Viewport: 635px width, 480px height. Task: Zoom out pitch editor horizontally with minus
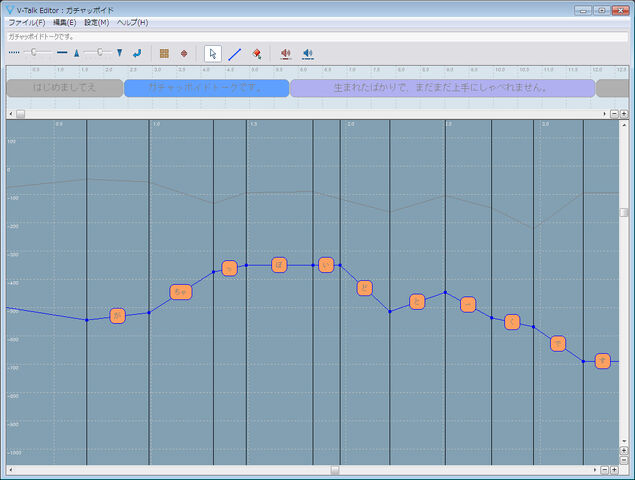[x=605, y=470]
